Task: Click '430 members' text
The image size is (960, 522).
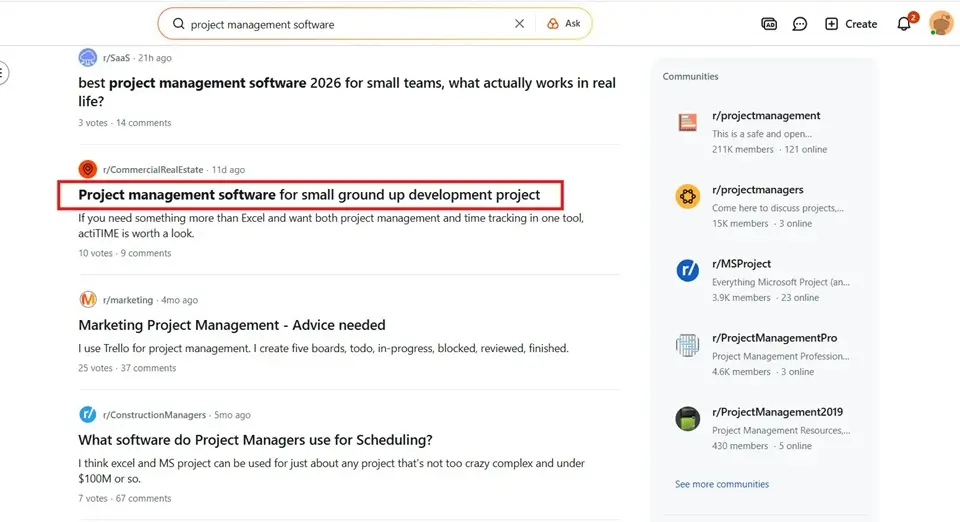Action: click(x=740, y=446)
